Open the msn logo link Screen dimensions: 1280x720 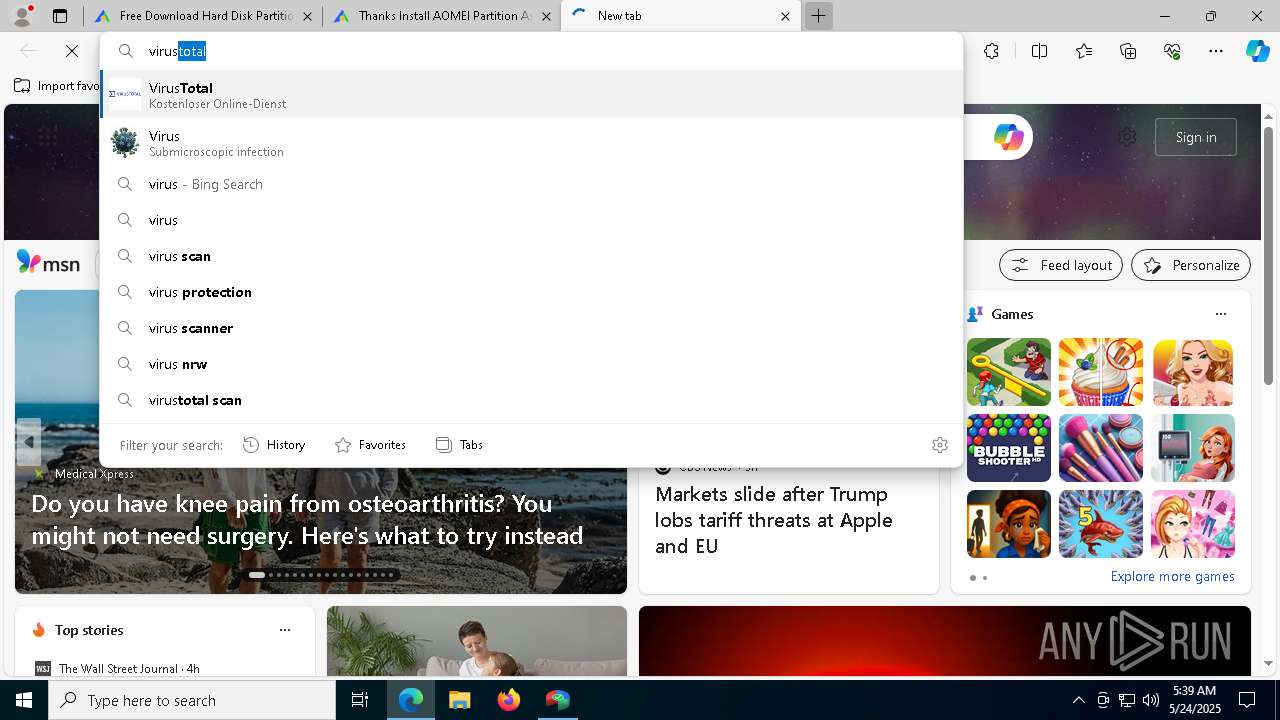tap(48, 264)
